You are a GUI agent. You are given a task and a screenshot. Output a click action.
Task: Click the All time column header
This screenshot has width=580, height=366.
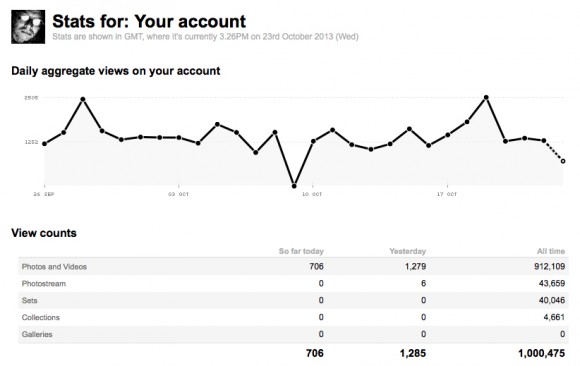pos(551,251)
